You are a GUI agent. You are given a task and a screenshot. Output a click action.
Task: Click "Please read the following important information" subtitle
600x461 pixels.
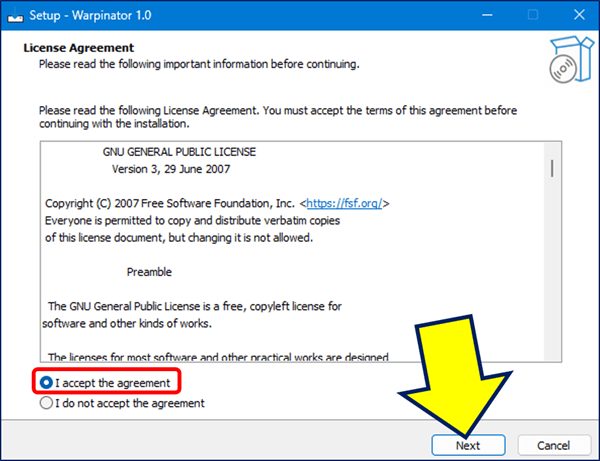199,64
